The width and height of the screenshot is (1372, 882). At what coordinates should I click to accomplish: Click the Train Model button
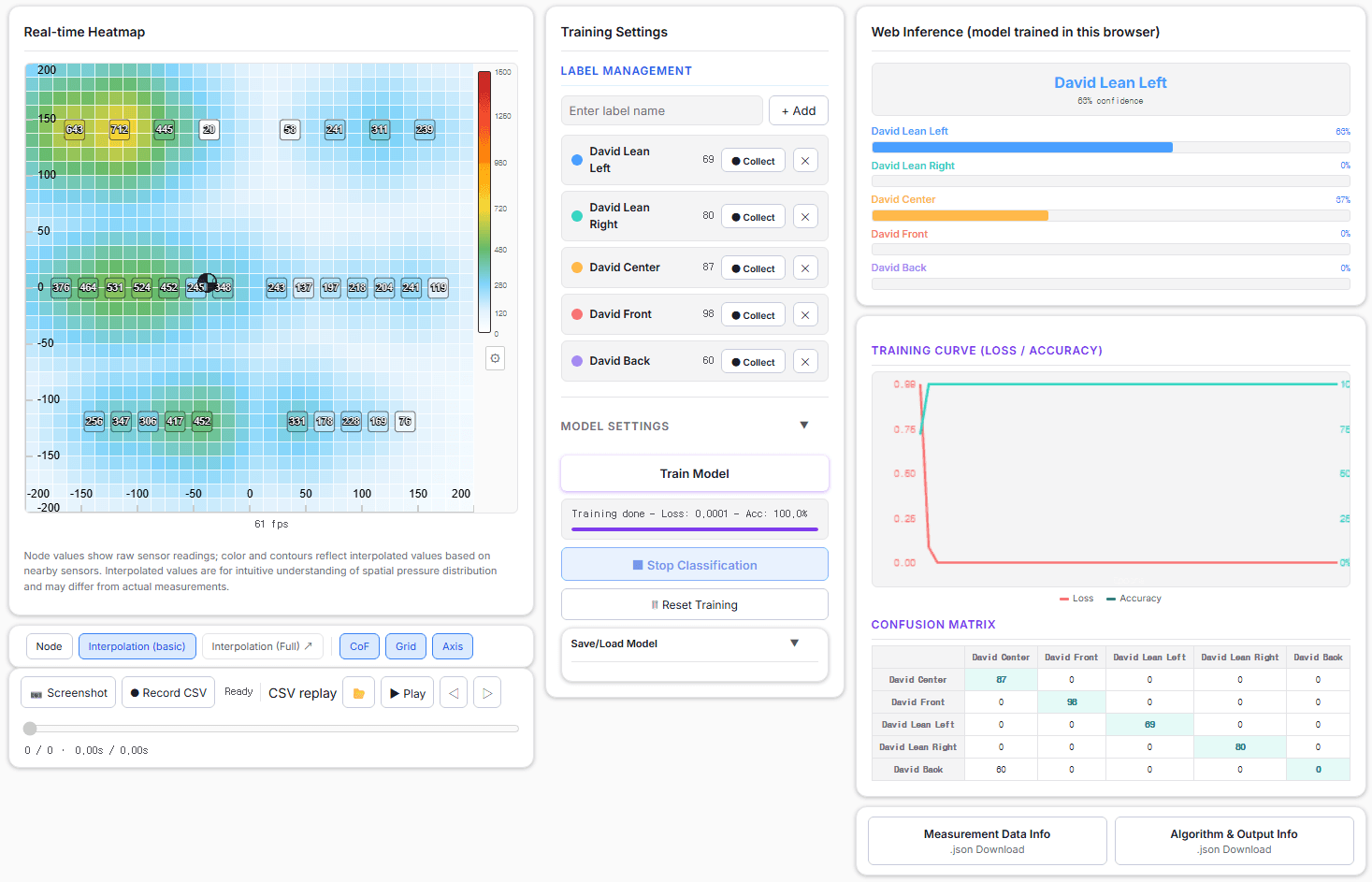[695, 473]
